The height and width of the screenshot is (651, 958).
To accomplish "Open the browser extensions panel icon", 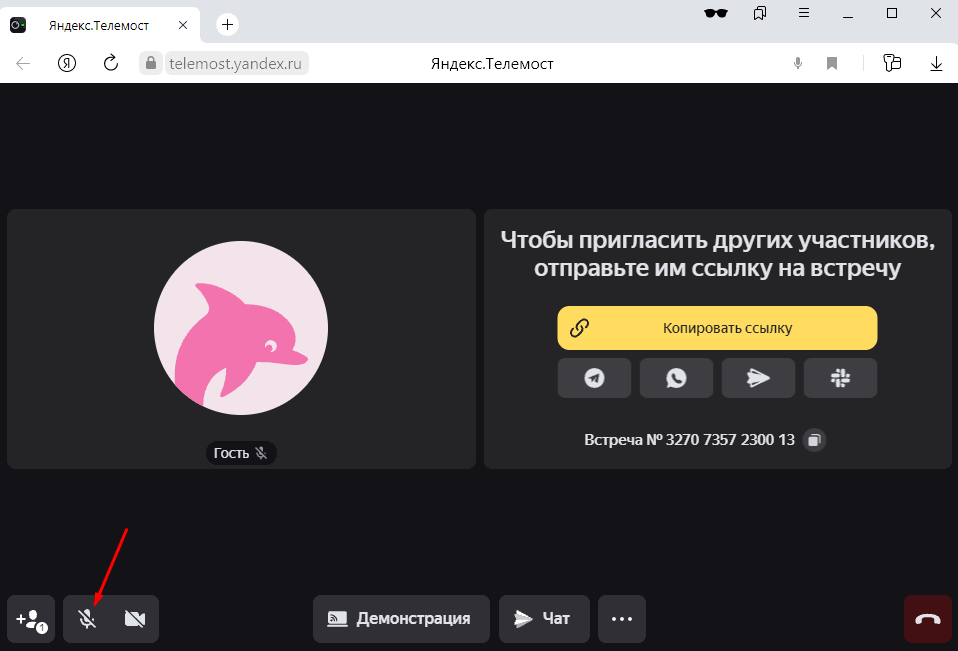I will coord(892,63).
